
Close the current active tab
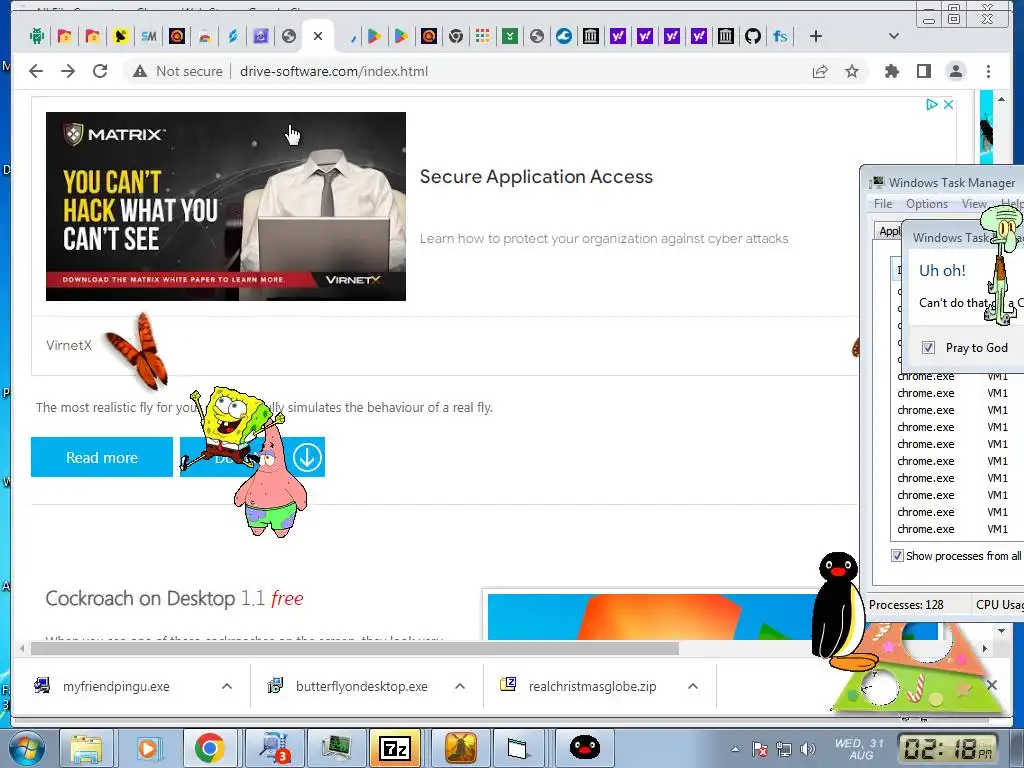tap(318, 36)
